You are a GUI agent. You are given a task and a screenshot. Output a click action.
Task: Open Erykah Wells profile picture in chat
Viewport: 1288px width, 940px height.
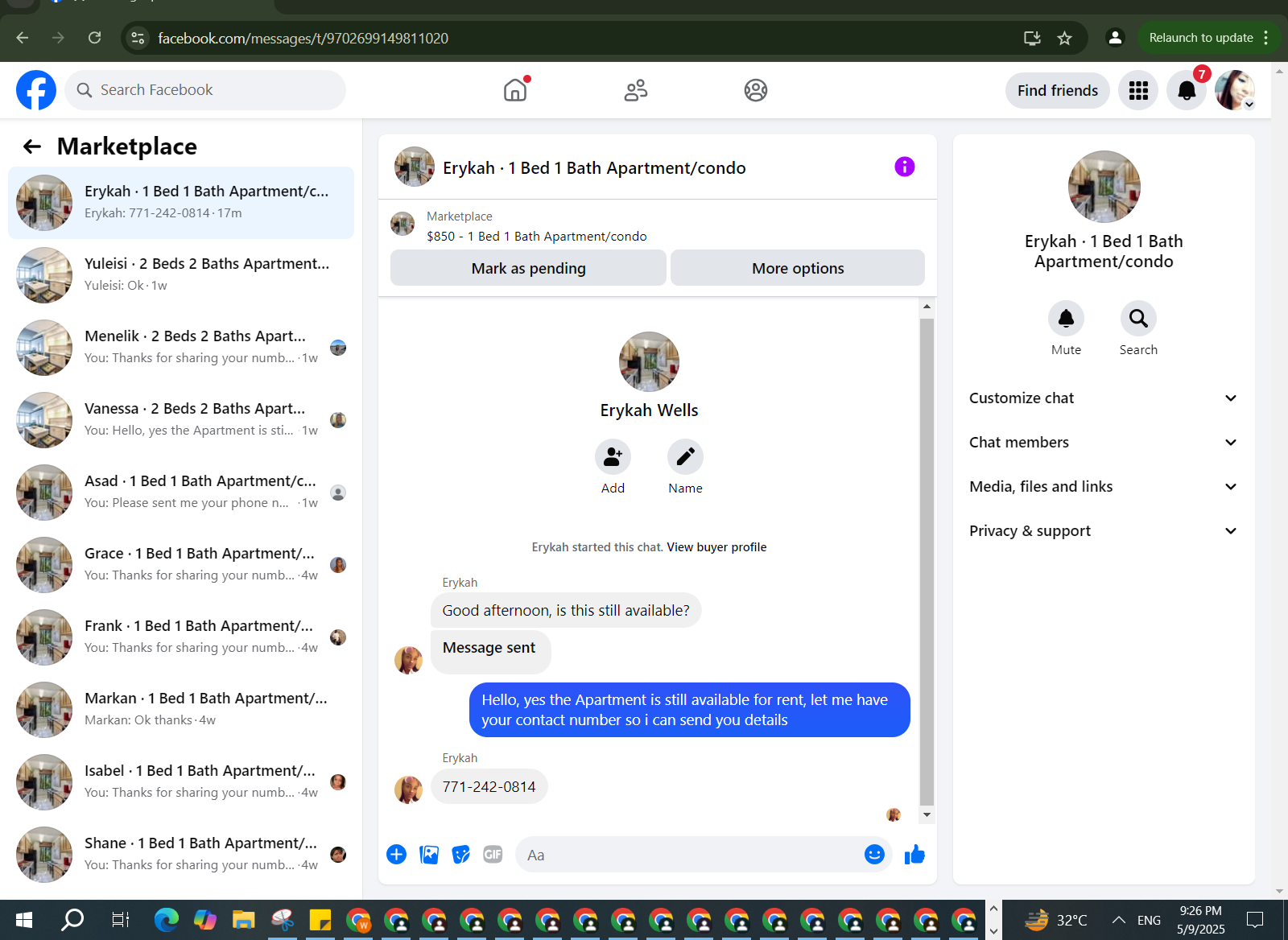click(x=649, y=362)
